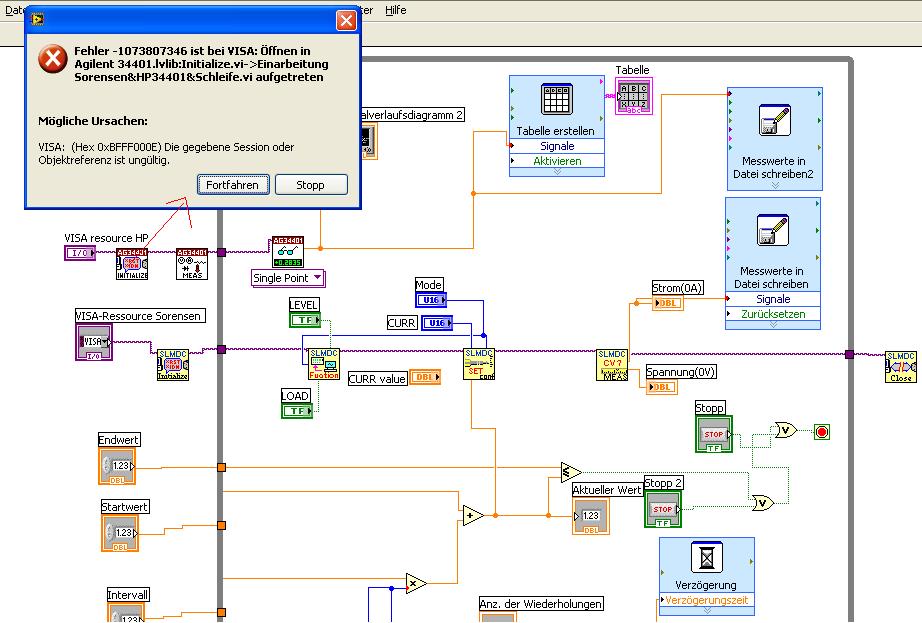This screenshot has width=922, height=623.
Task: Click the Tabelle erstellen Express VI icon
Action: pyautogui.click(x=556, y=99)
